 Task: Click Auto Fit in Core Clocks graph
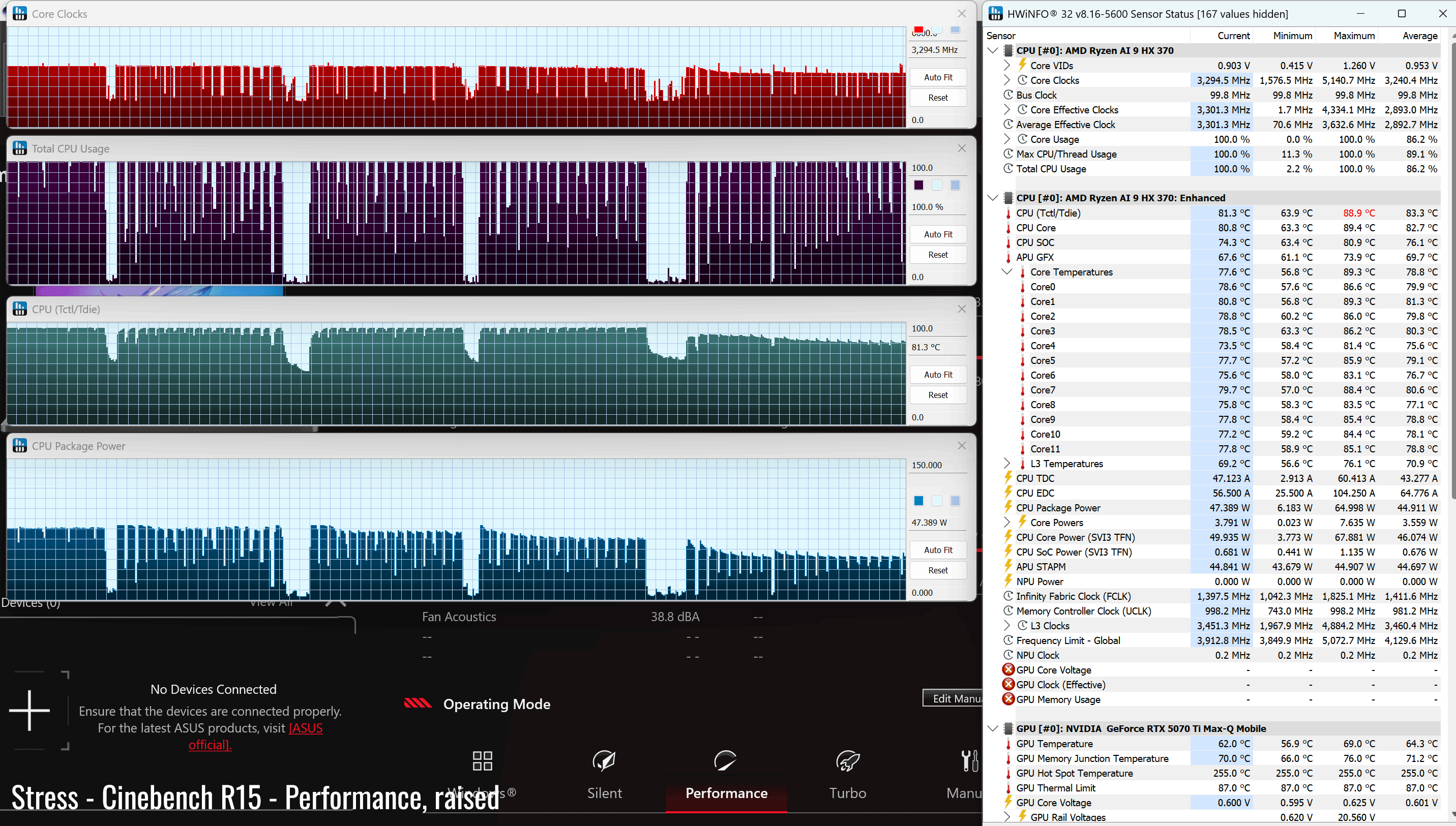(x=938, y=77)
